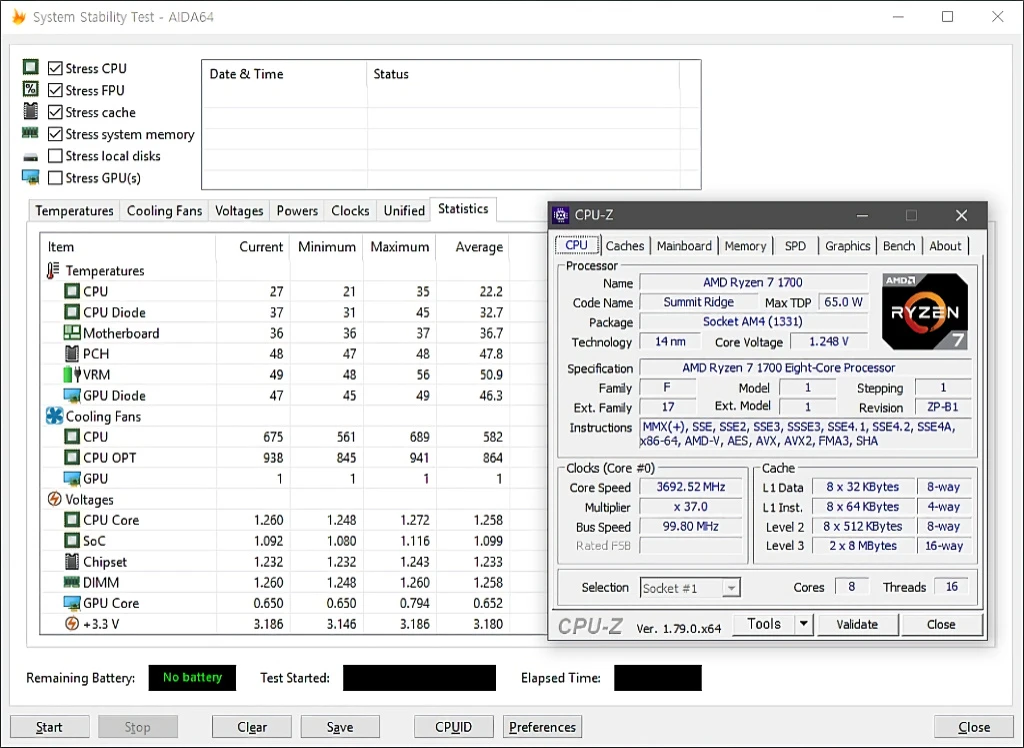Click the Stress CPU chip icon
The width and height of the screenshot is (1024, 748).
tap(30, 67)
